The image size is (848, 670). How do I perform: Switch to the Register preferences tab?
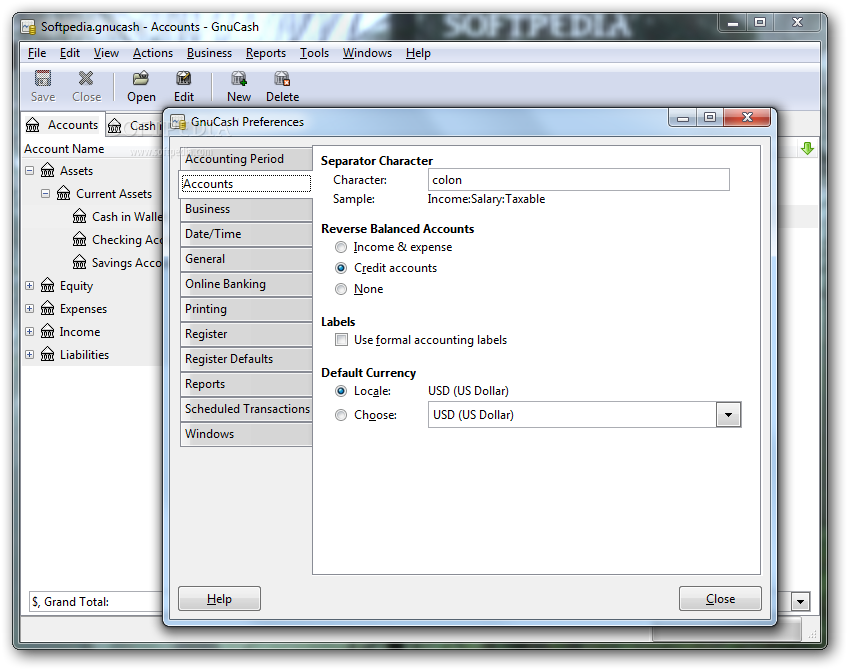247,334
